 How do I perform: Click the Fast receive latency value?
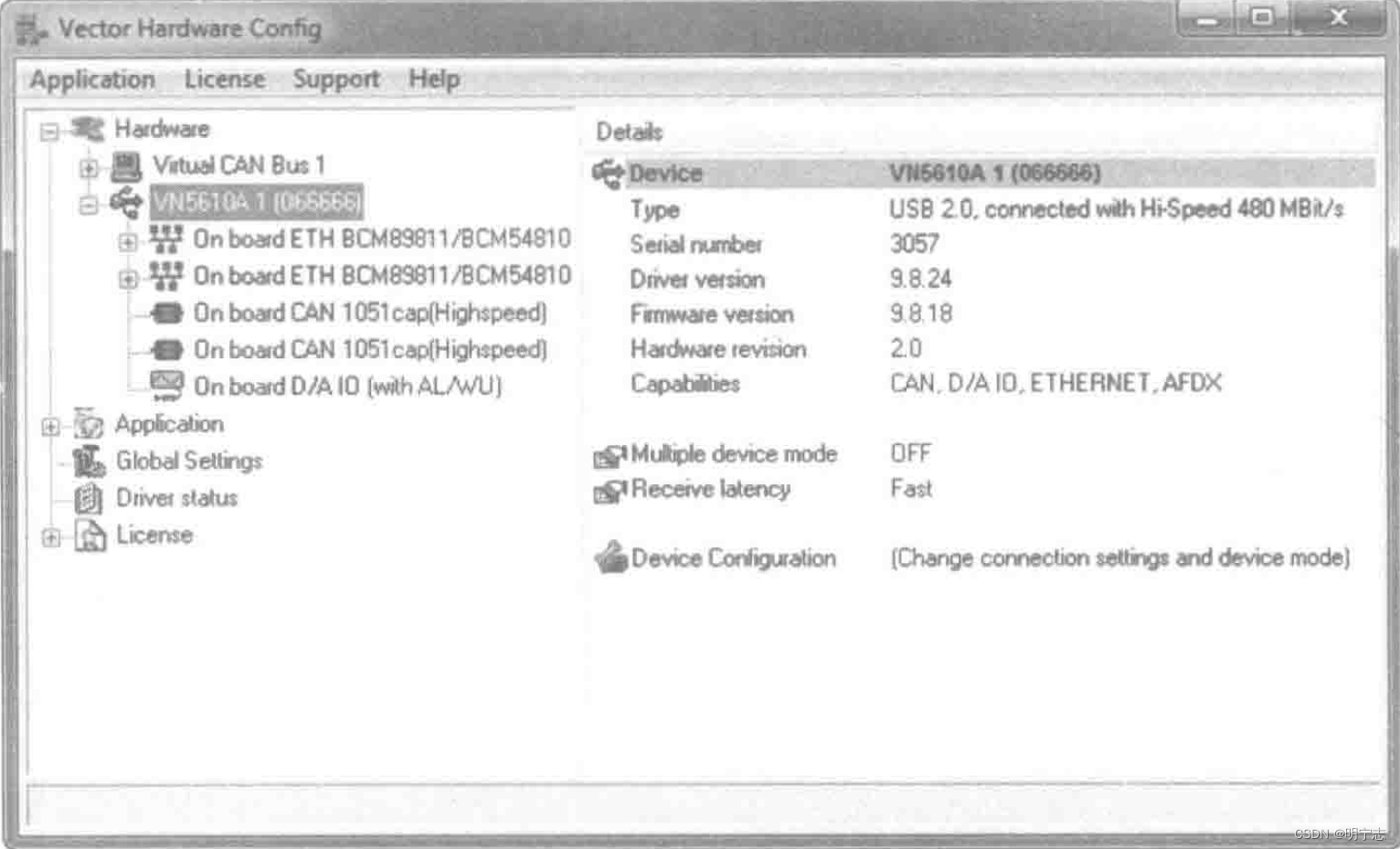[x=911, y=489]
